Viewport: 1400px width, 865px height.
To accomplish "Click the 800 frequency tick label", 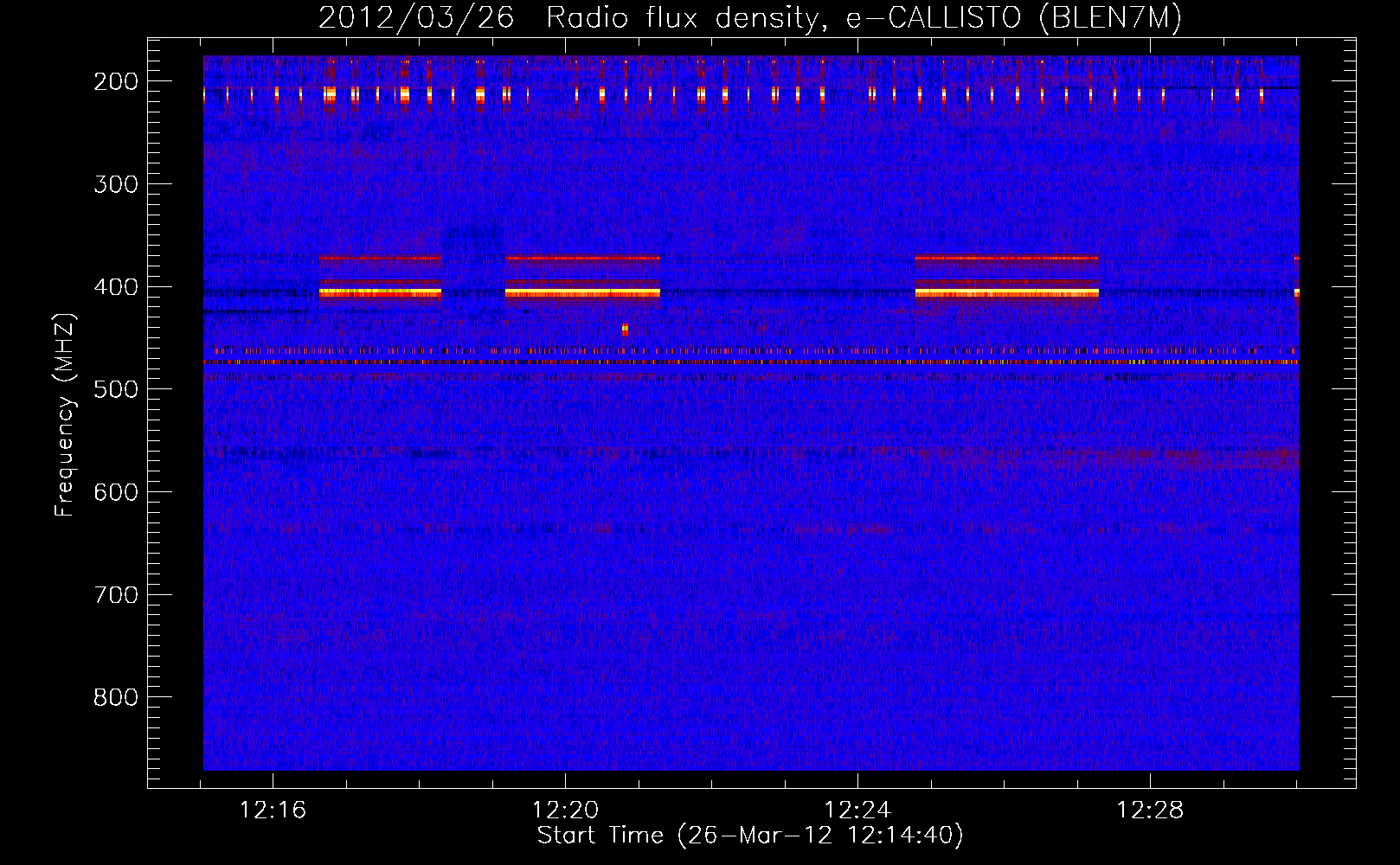I will click(116, 697).
